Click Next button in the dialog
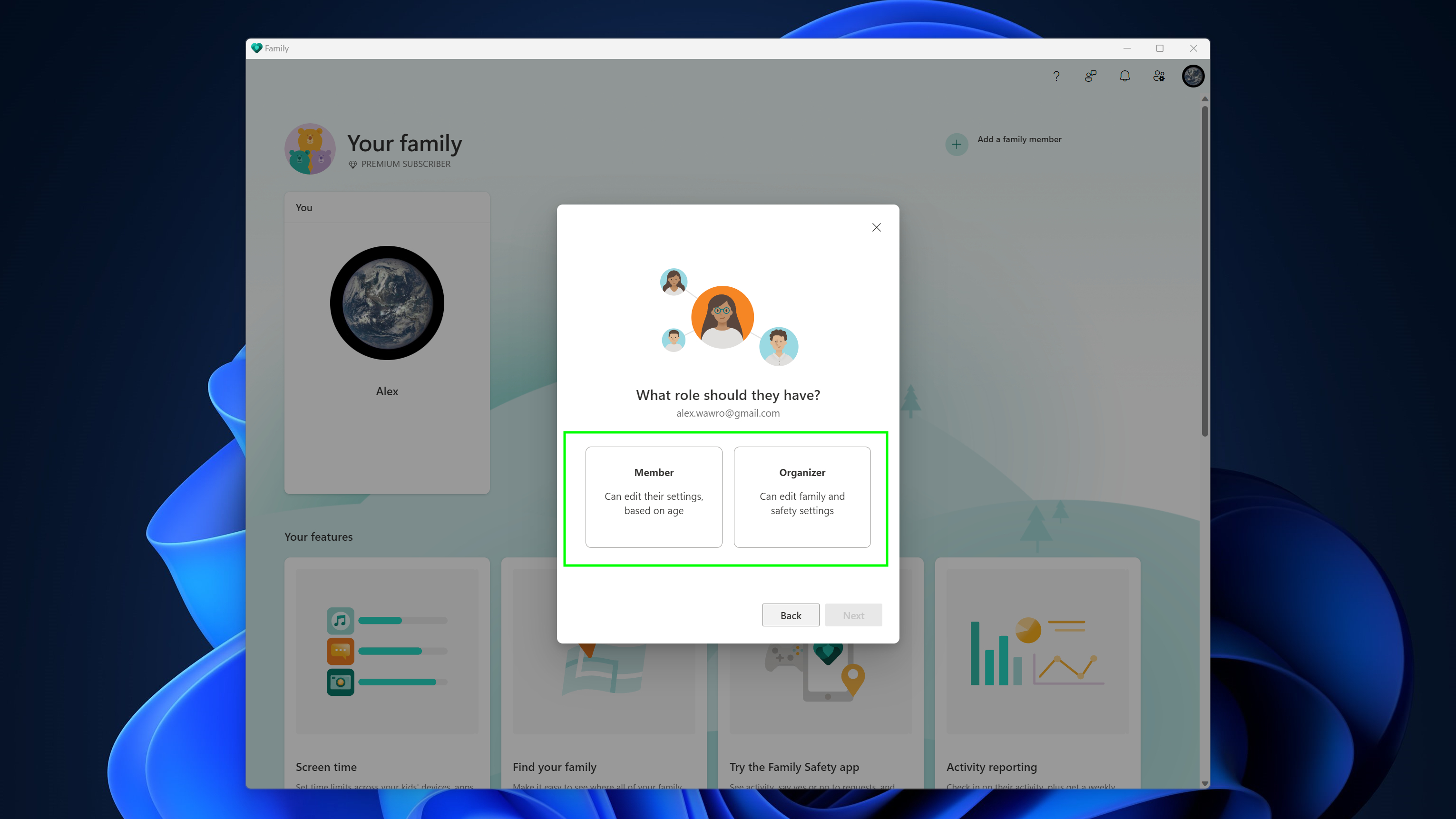Screen dimensions: 1456x819 pyautogui.click(x=853, y=614)
